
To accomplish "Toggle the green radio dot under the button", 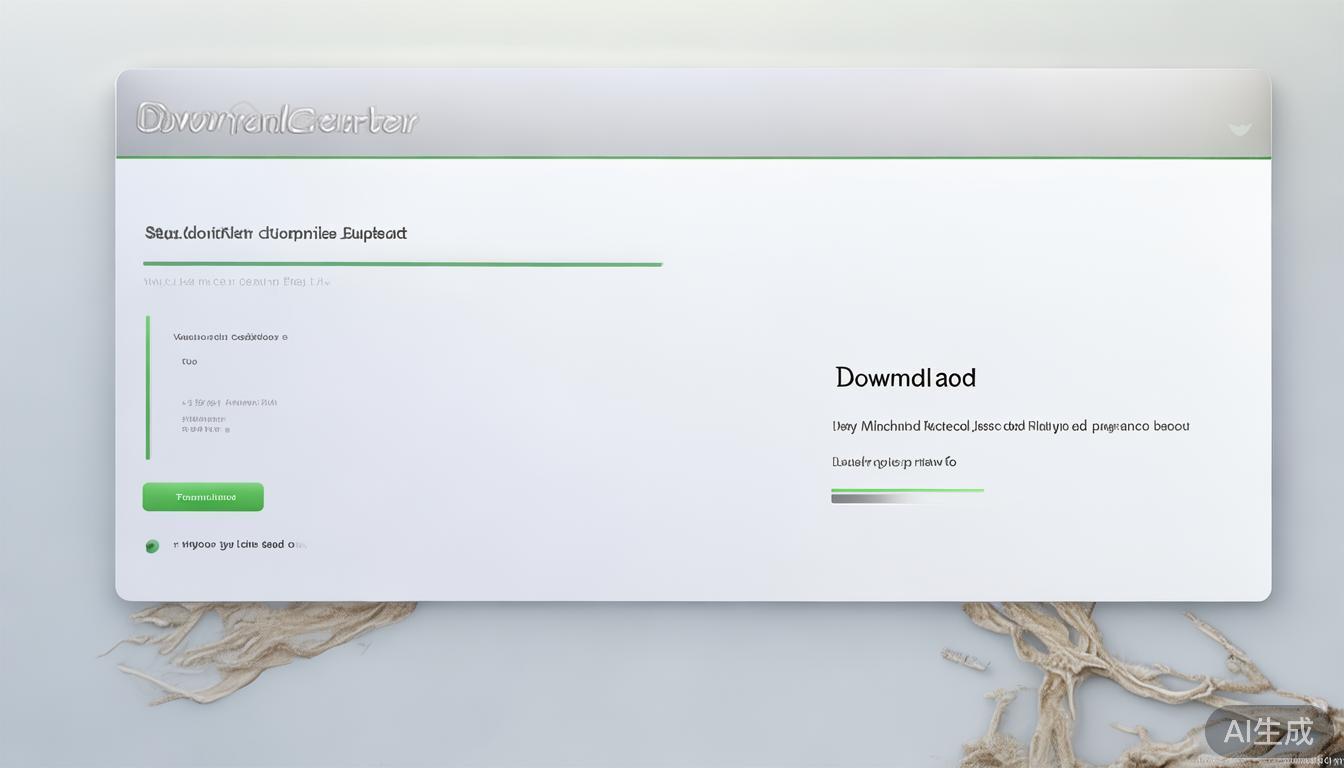I will coord(152,546).
